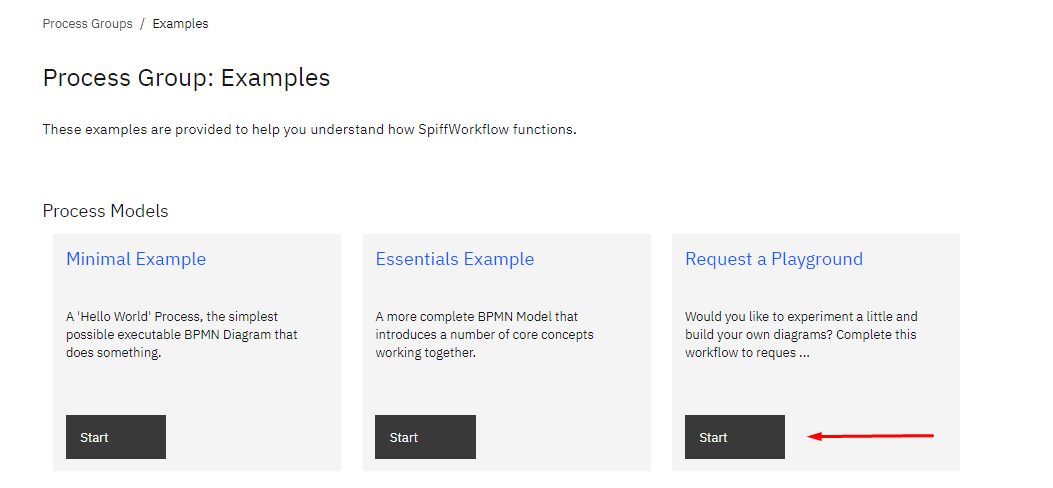Open the Process Groups breadcrumb link

pos(87,24)
